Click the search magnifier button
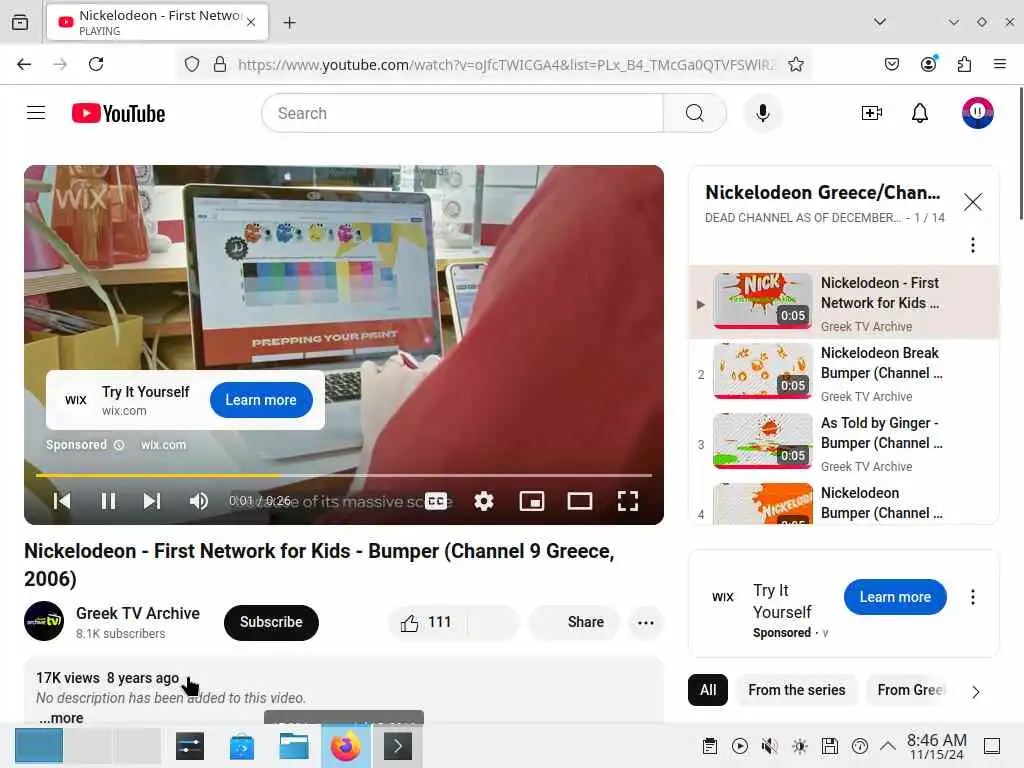 pyautogui.click(x=695, y=113)
